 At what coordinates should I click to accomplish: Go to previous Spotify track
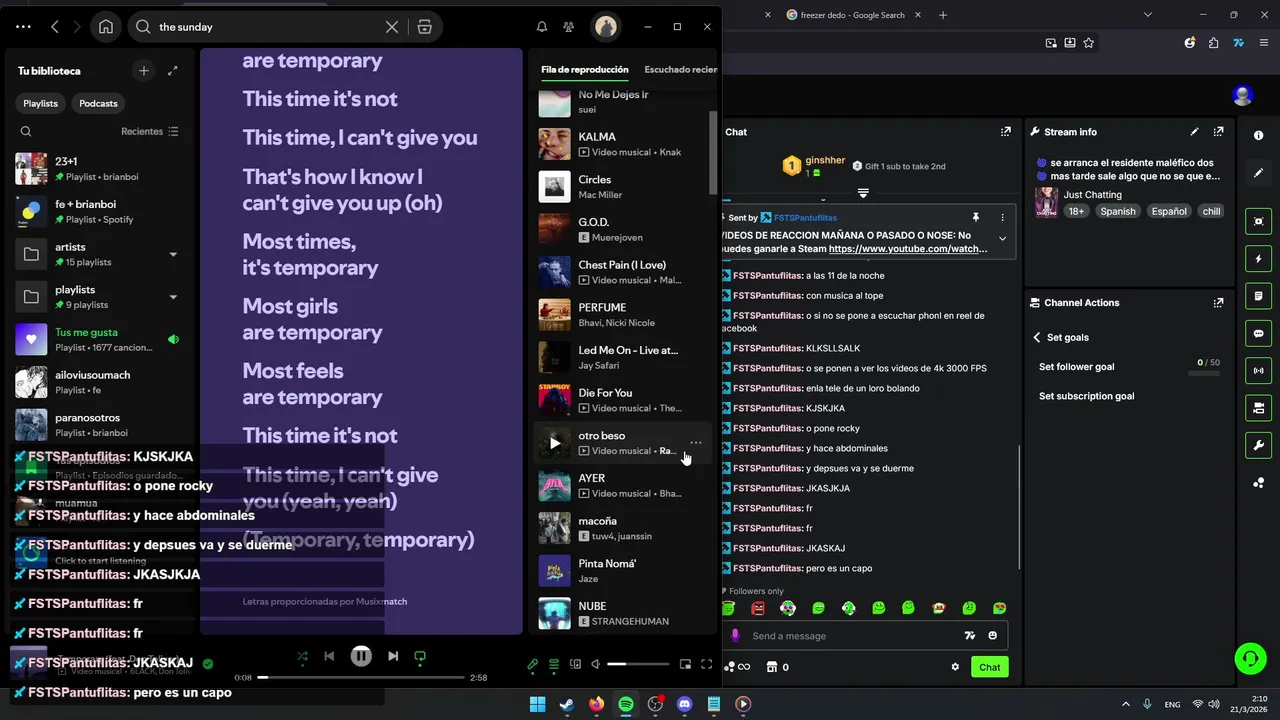coord(329,656)
